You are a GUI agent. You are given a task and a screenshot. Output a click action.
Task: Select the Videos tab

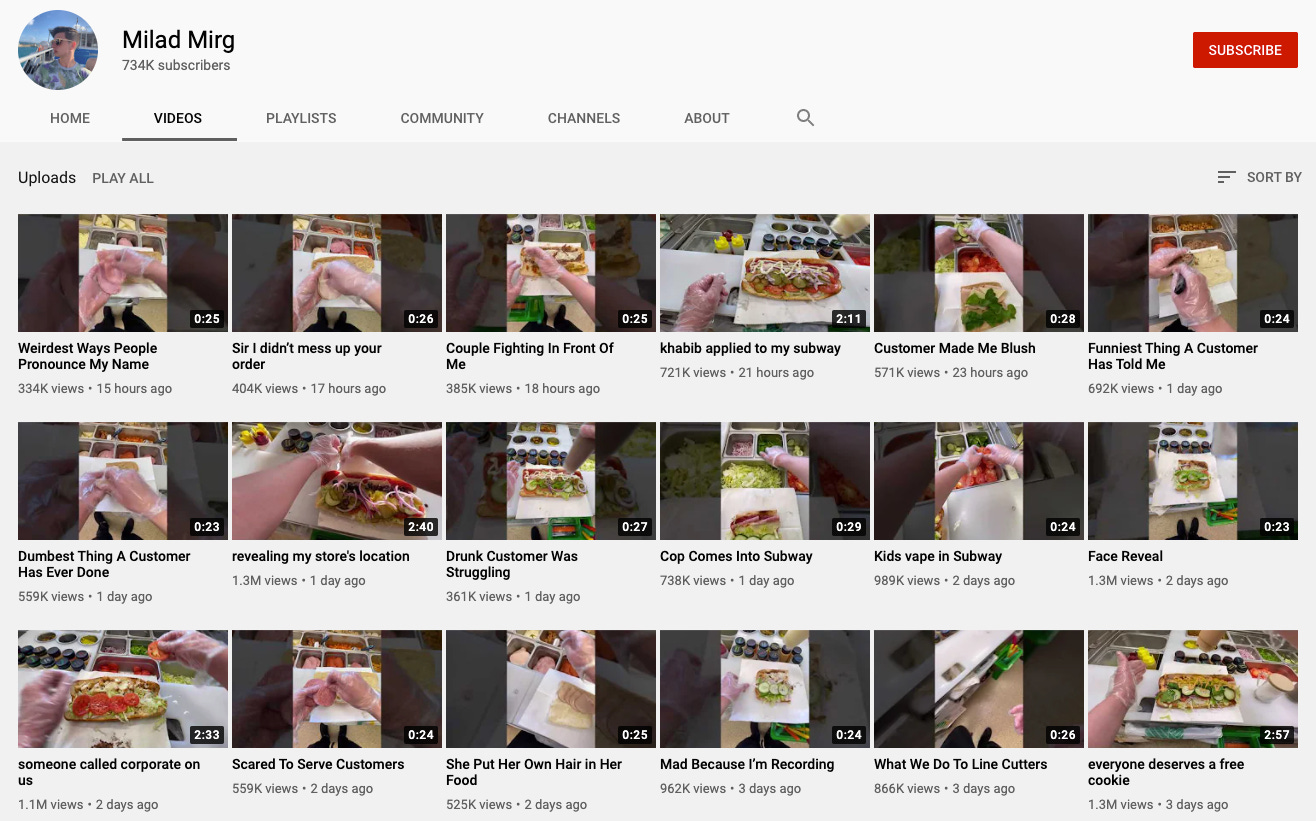[x=178, y=118]
